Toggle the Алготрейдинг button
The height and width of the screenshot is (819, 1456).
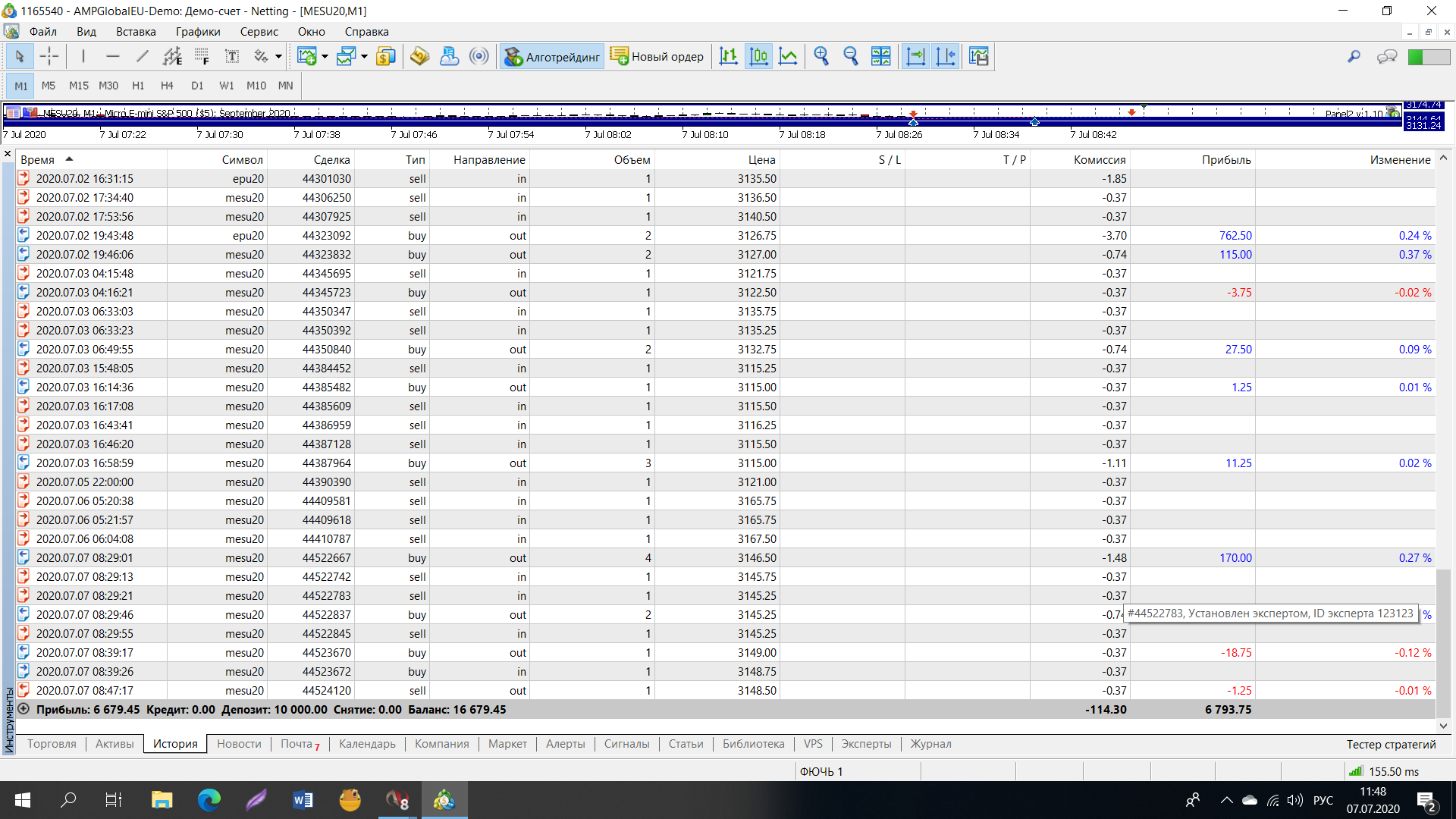coord(552,57)
